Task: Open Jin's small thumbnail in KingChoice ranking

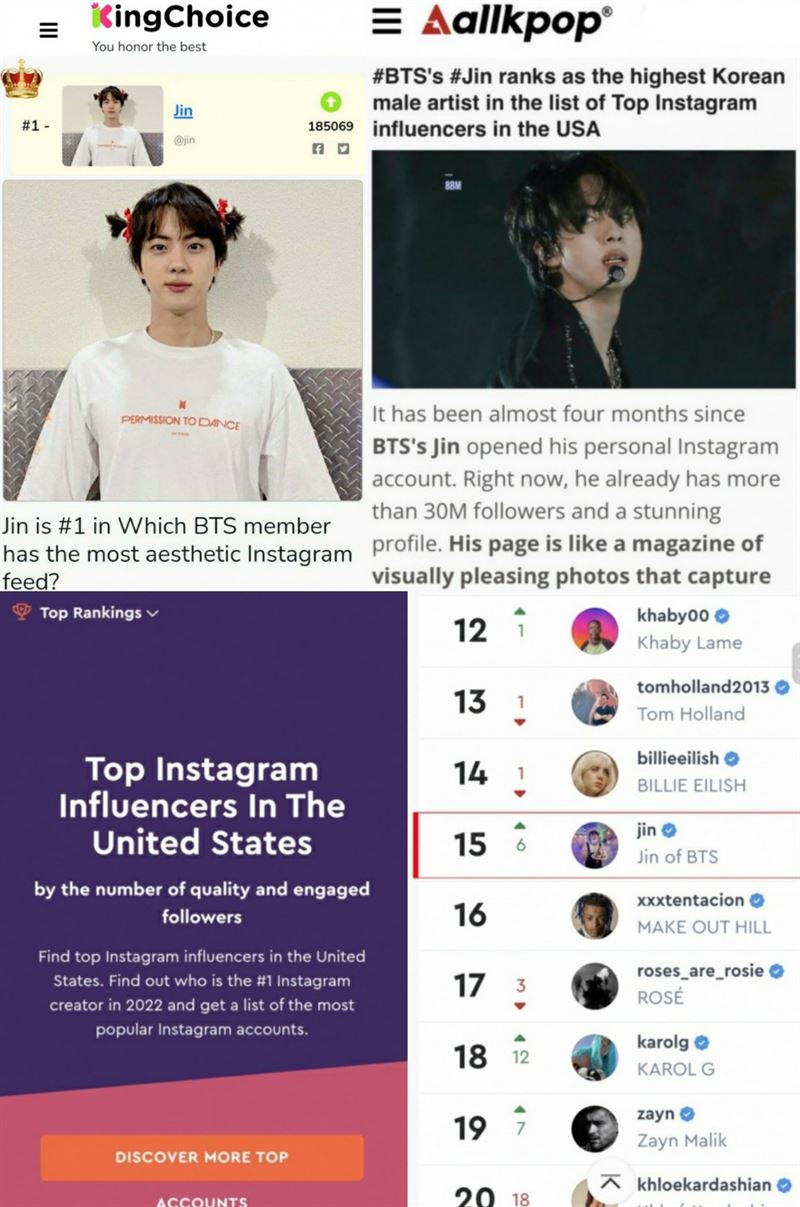Action: coord(112,126)
